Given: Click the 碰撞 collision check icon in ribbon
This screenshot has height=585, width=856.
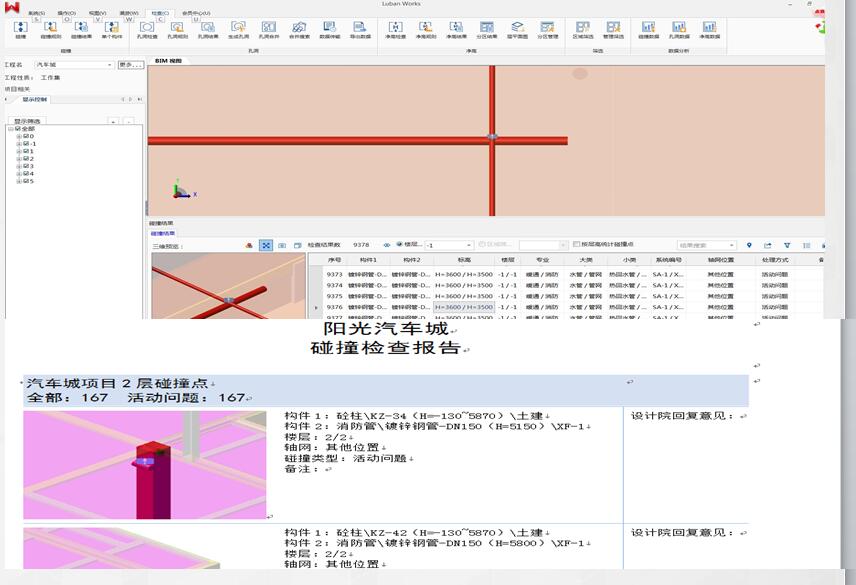Looking at the screenshot, I should tap(20, 29).
